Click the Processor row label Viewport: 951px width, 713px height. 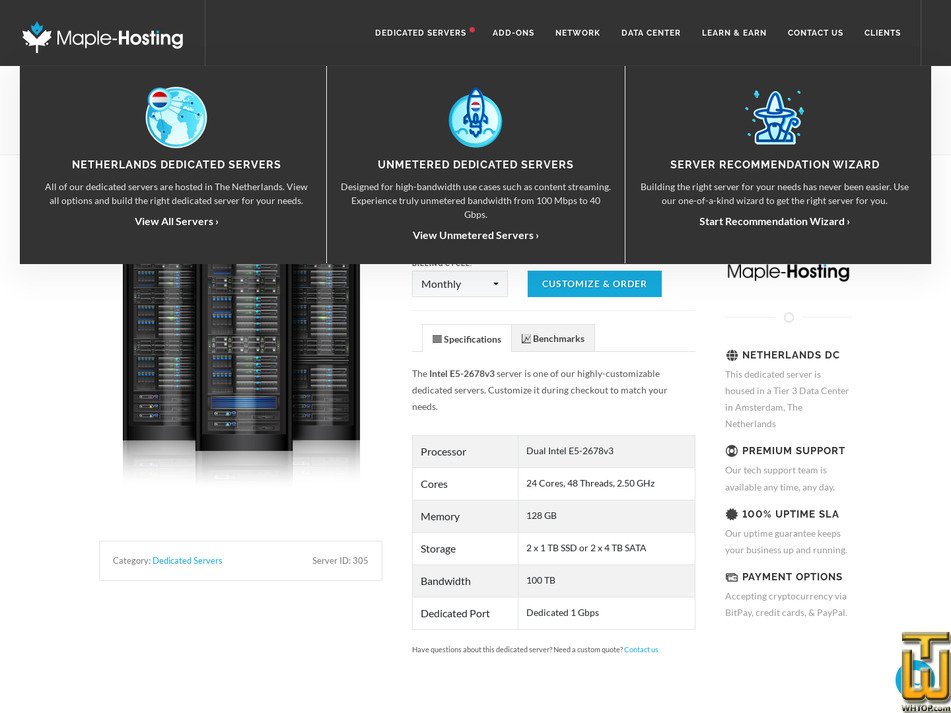pos(443,452)
